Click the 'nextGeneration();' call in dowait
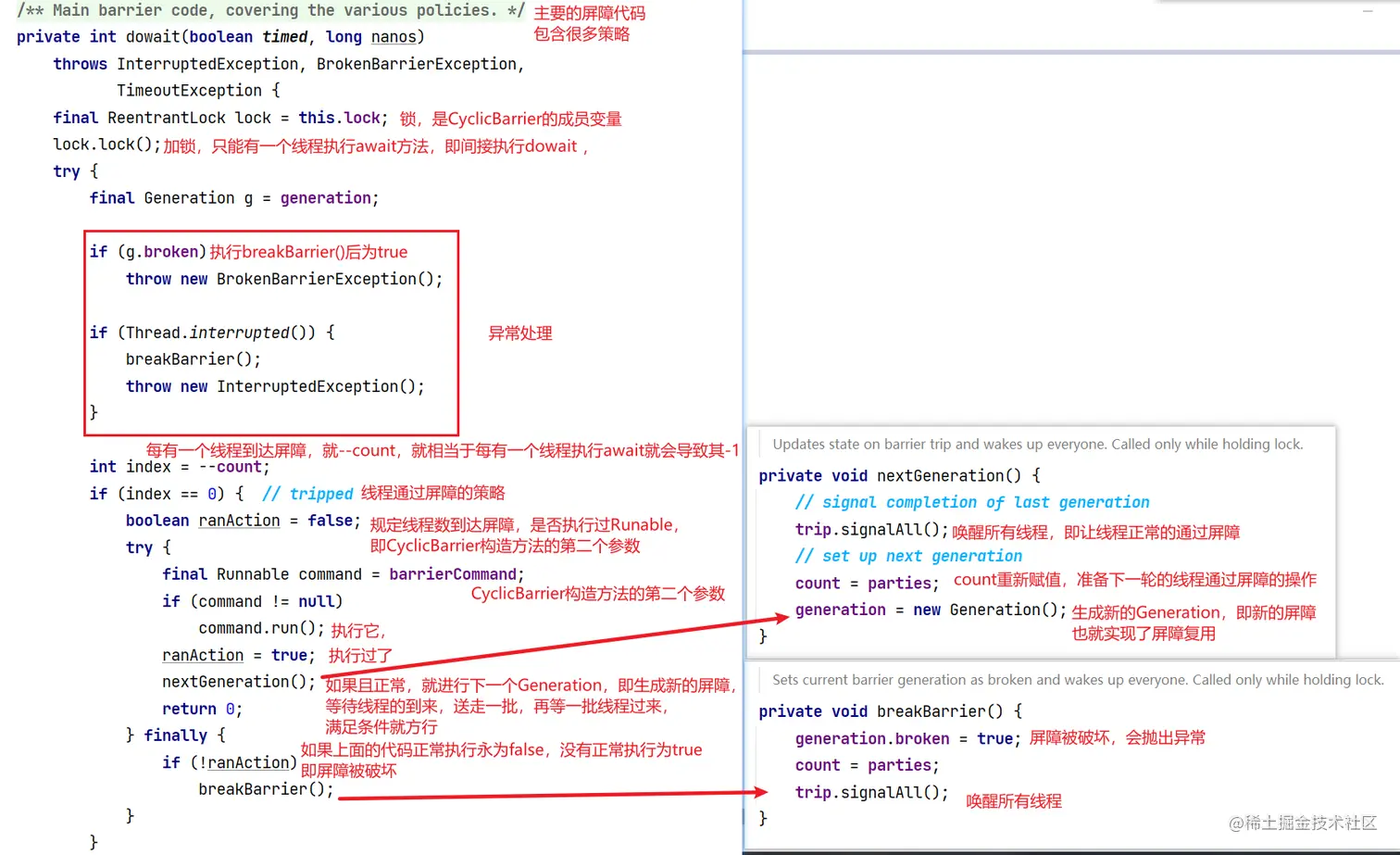Viewport: 1400px width, 855px height. 239,682
